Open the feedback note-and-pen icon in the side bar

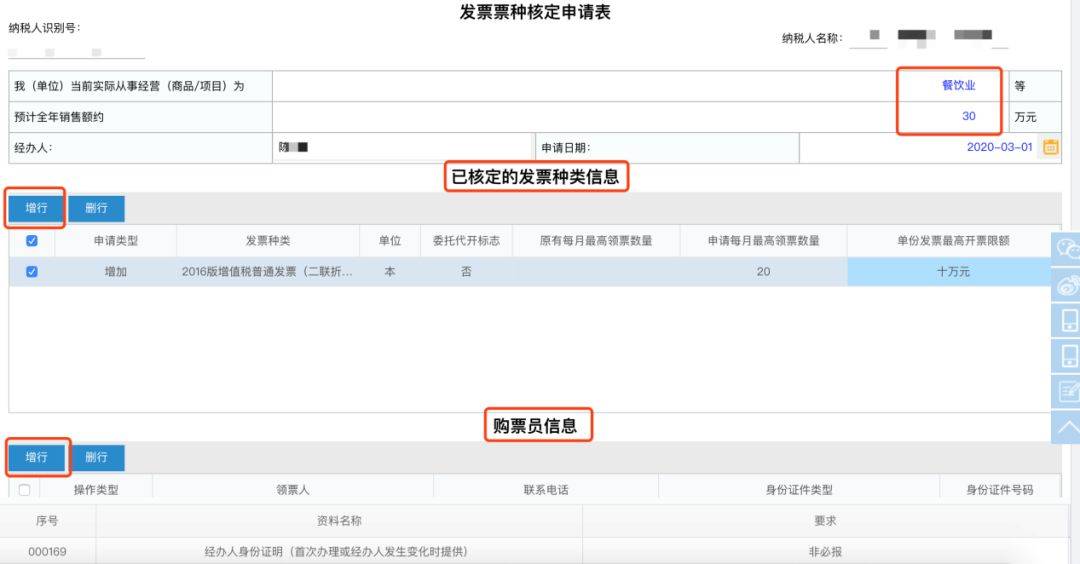1066,392
